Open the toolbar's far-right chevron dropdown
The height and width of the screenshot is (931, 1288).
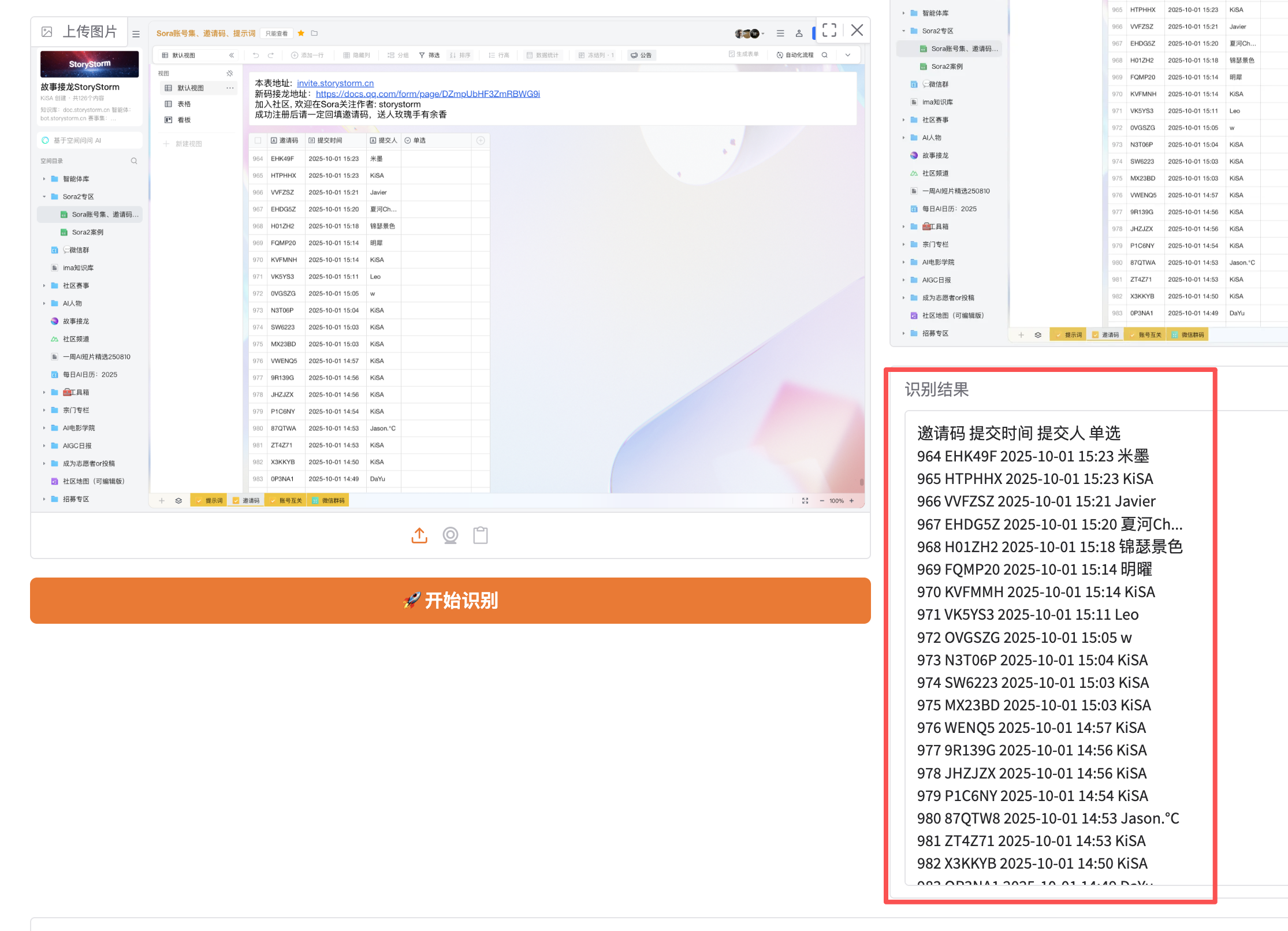(847, 55)
